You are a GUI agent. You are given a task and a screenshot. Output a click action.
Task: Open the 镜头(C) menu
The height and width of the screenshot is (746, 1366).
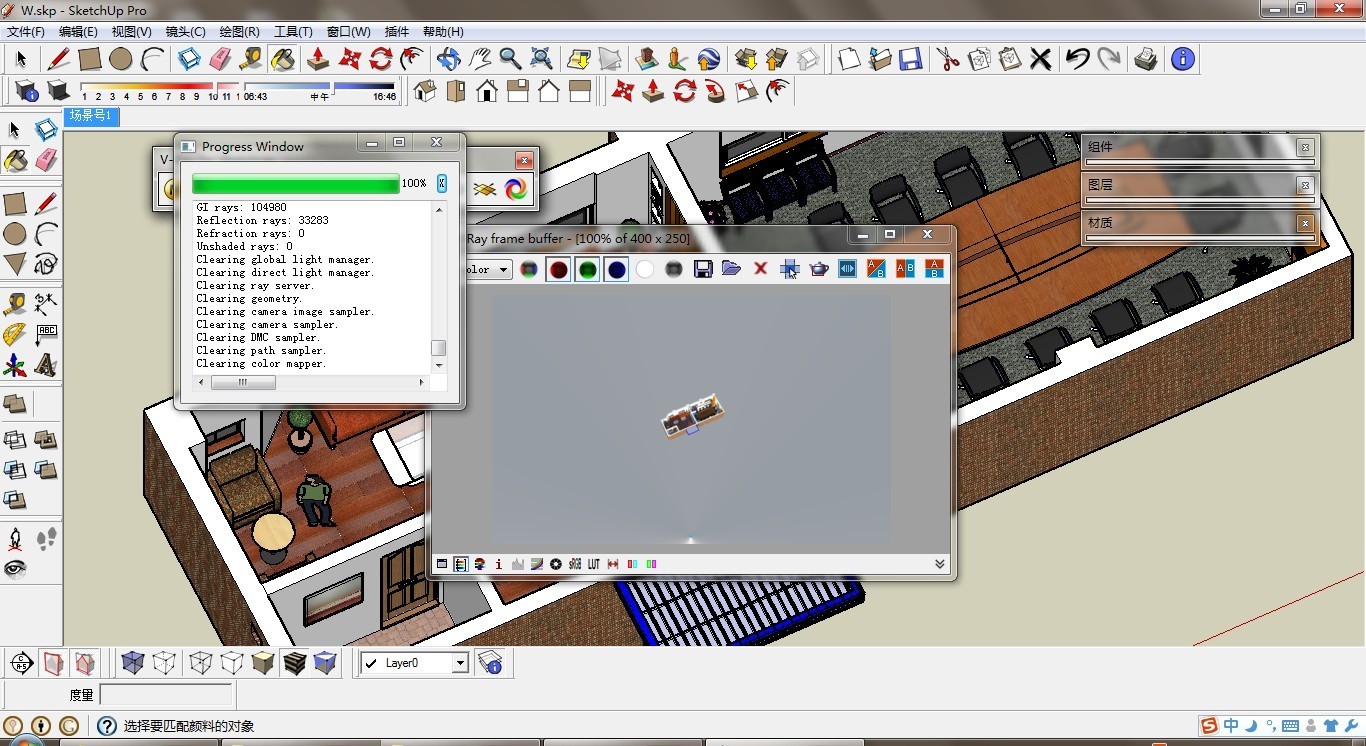pyautogui.click(x=185, y=32)
